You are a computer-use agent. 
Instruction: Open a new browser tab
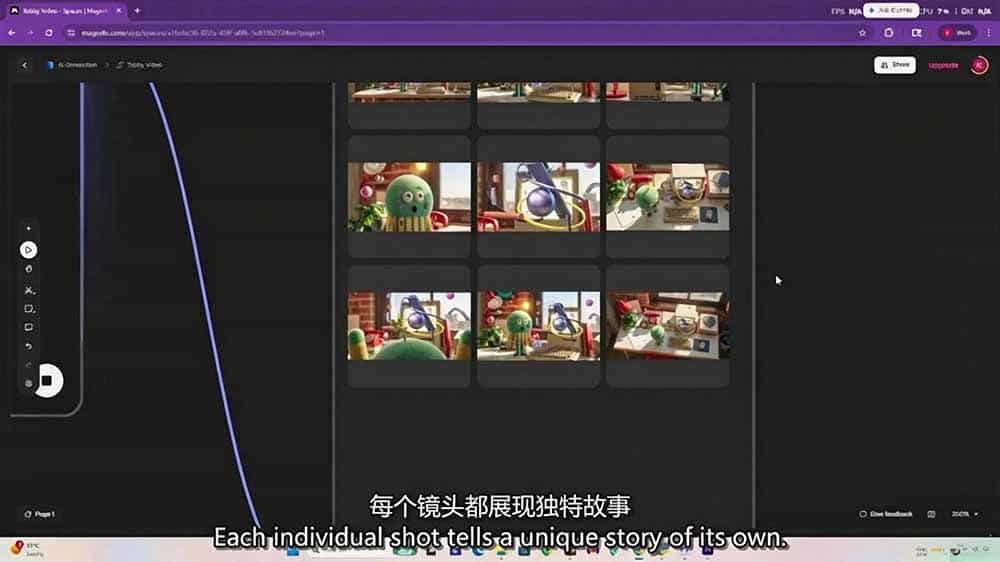137,11
